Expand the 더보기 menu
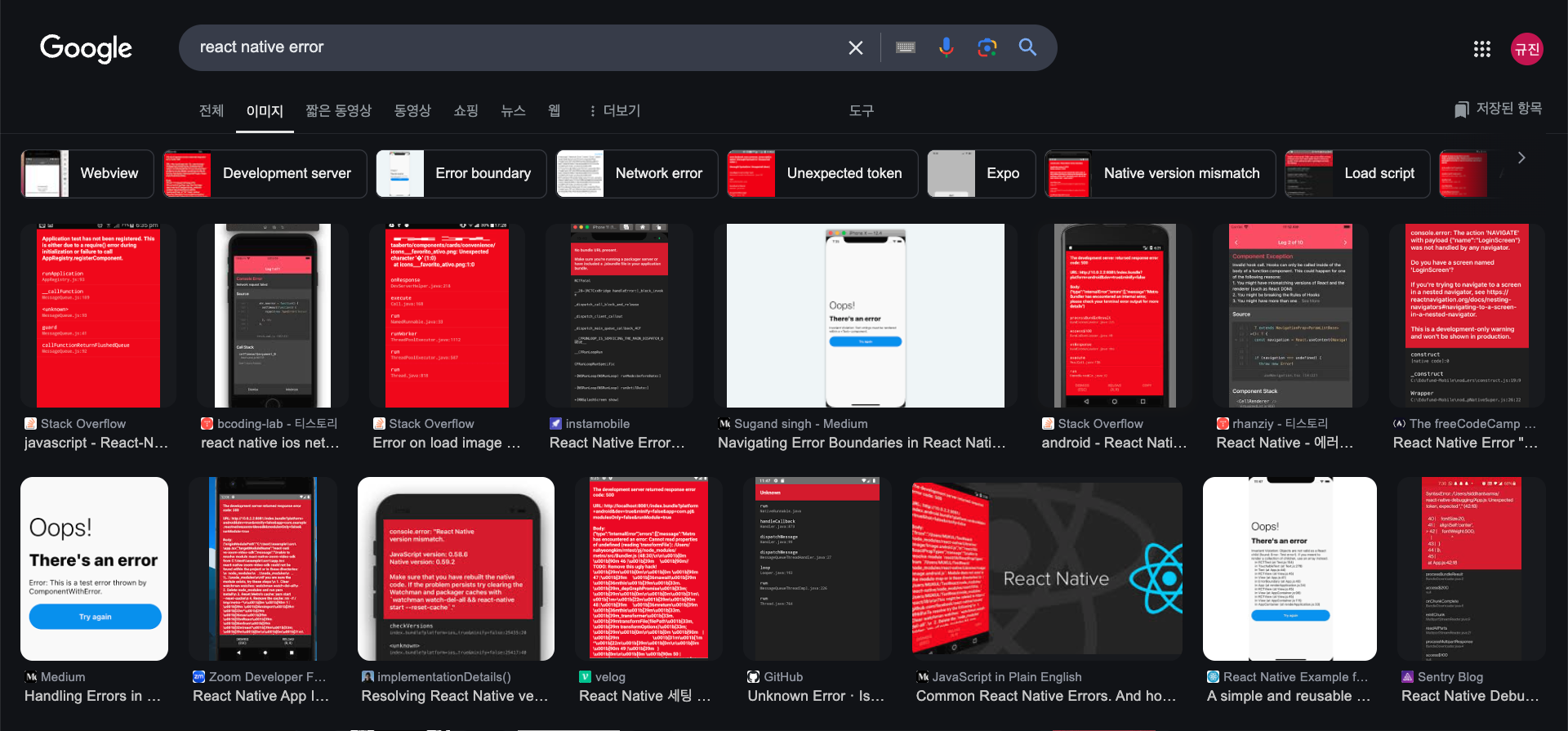The image size is (1568, 731). click(x=615, y=110)
